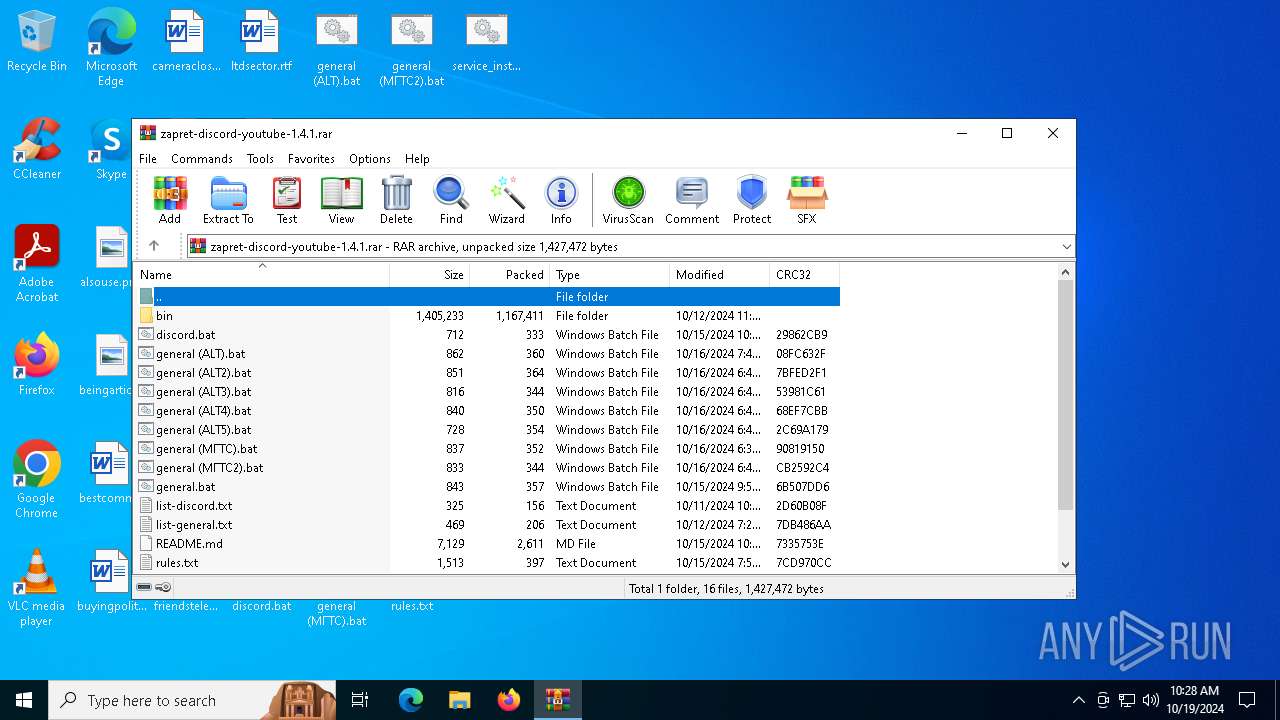Open the Tools menu

[260, 158]
